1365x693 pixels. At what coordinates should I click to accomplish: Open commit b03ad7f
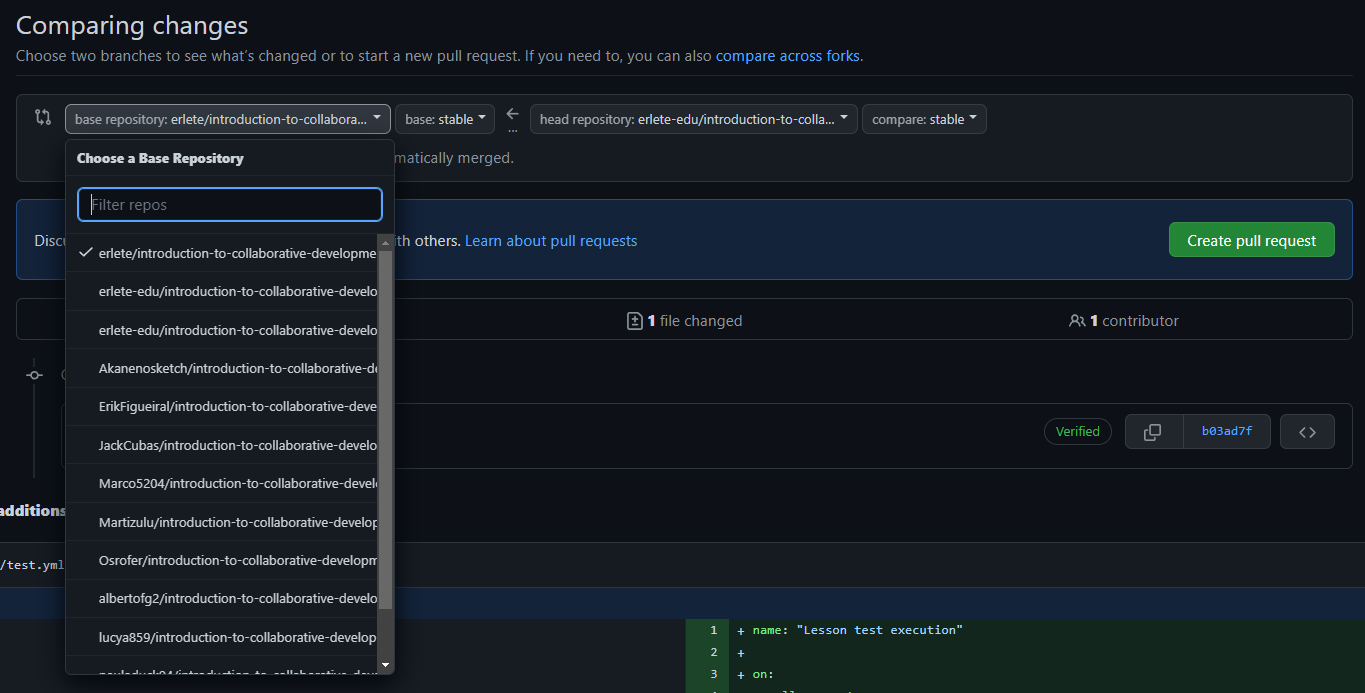tap(1226, 431)
